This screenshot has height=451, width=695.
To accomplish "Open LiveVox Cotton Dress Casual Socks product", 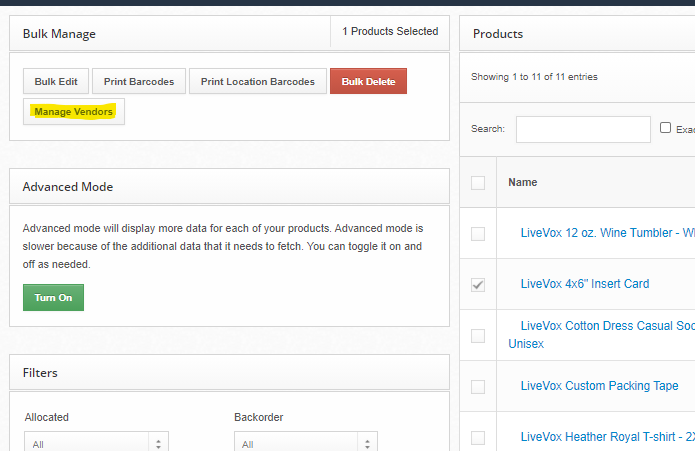I will click(x=602, y=334).
